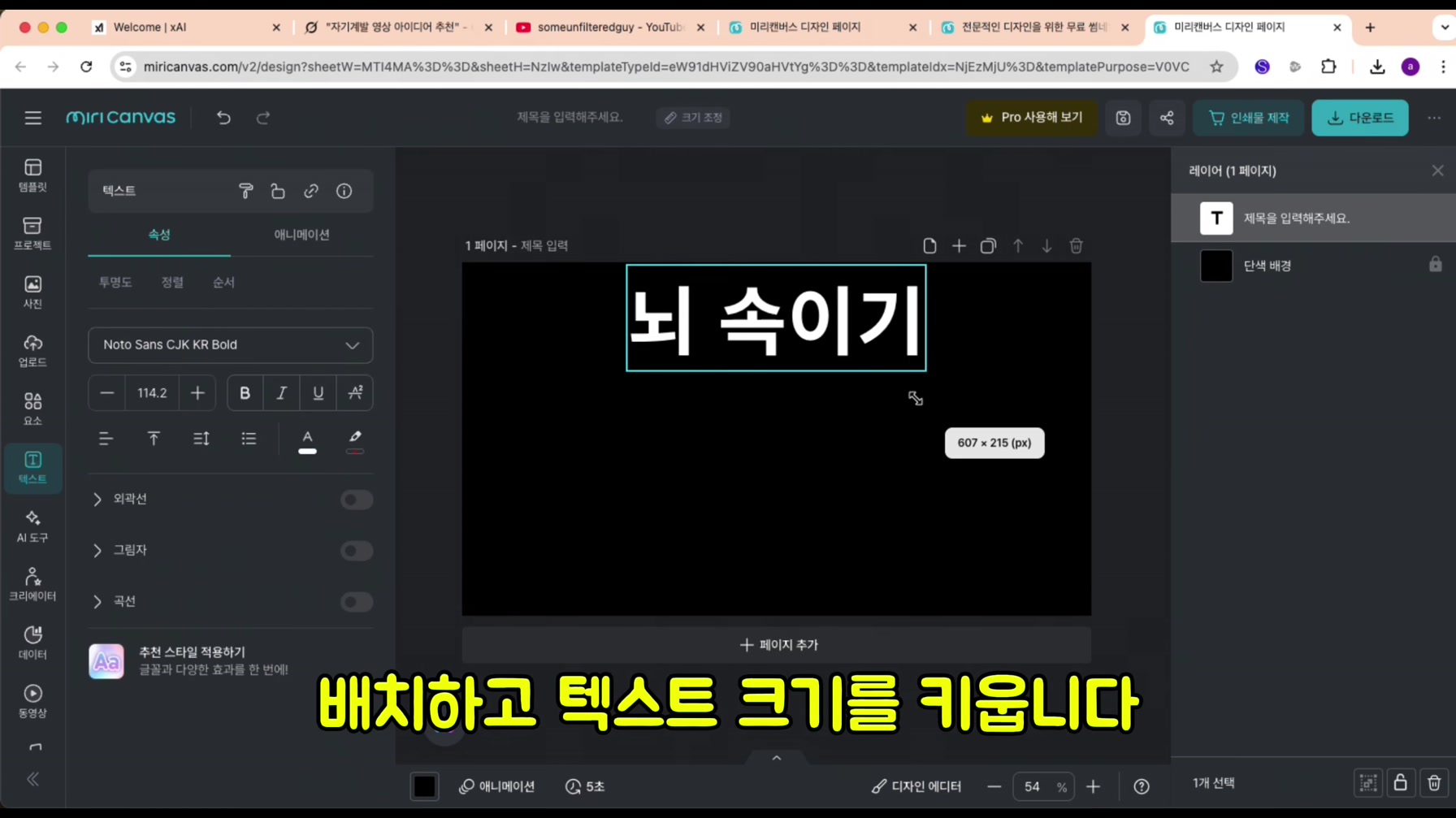This screenshot has width=1456, height=818.
Task: Select the 제목을 입력해주세요 text layer
Action: tap(1313, 218)
